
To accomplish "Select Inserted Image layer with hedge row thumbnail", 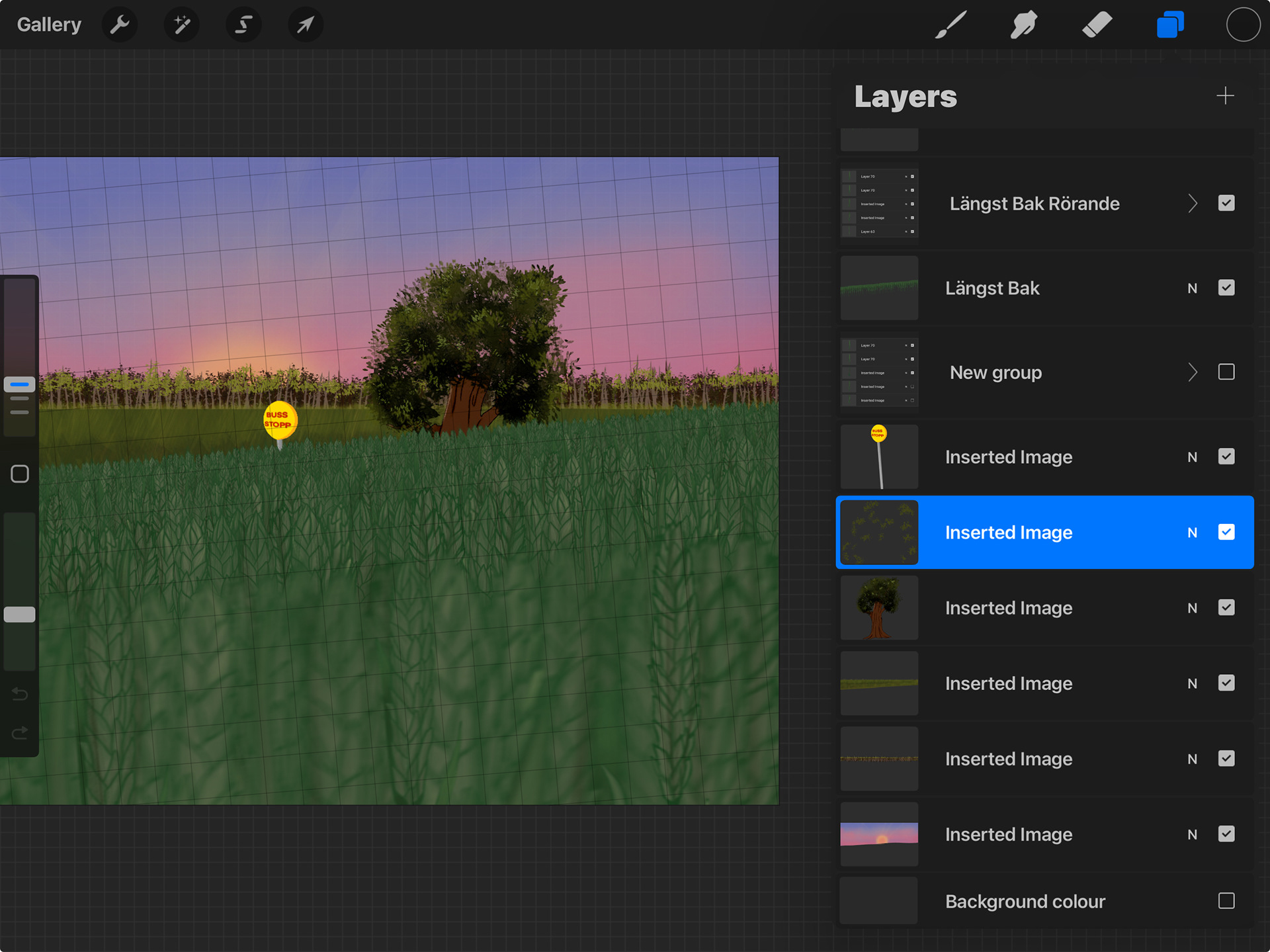I will (1045, 758).
